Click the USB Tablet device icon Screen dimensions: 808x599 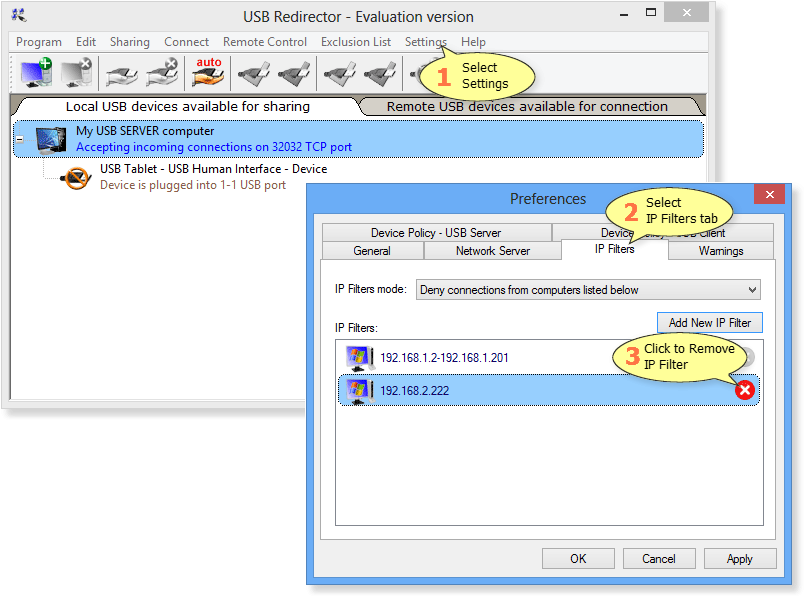(x=78, y=177)
